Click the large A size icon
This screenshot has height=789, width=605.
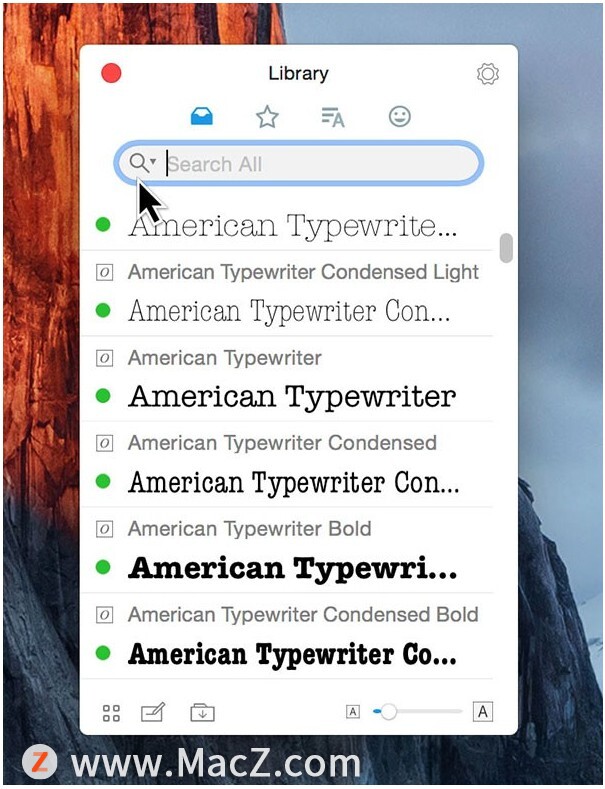[x=483, y=712]
